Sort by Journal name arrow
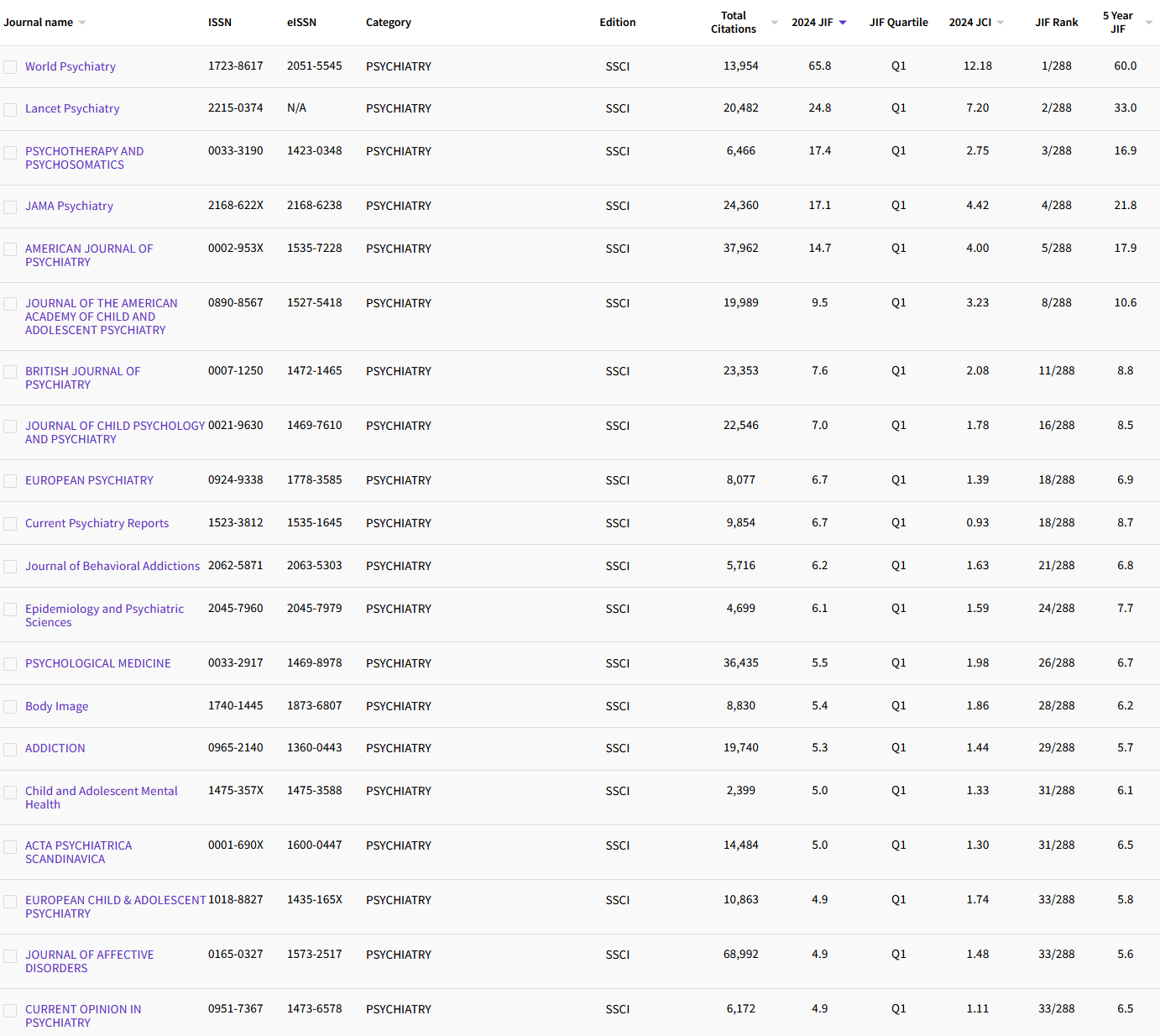This screenshot has width=1160, height=1036. [x=82, y=23]
